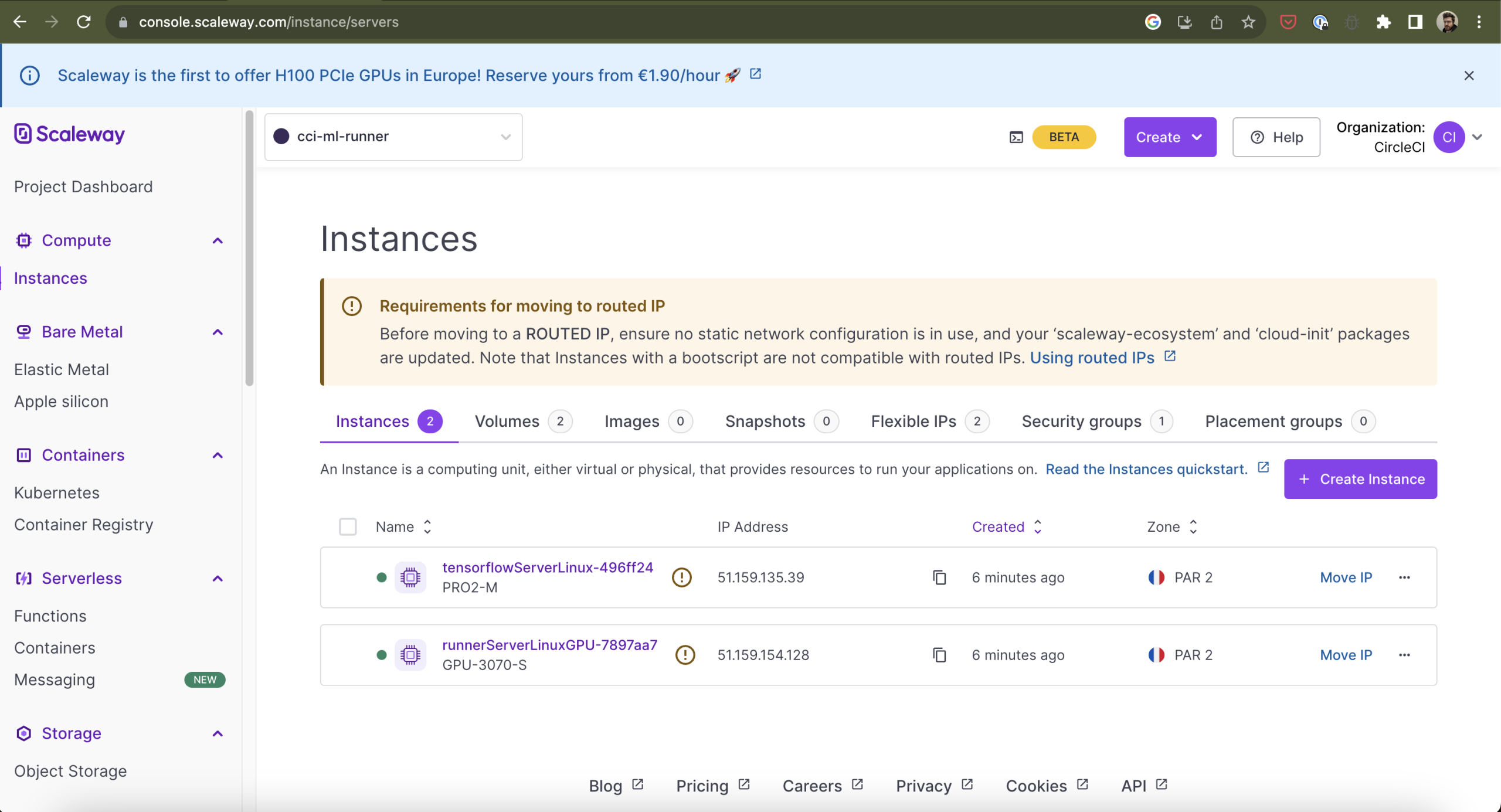Collapse the Serverless sidebar section

click(x=218, y=578)
